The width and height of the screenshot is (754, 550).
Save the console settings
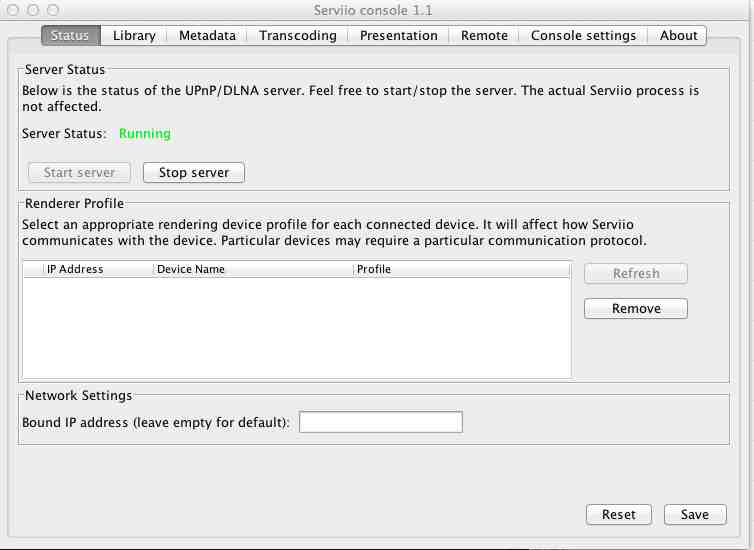click(695, 515)
